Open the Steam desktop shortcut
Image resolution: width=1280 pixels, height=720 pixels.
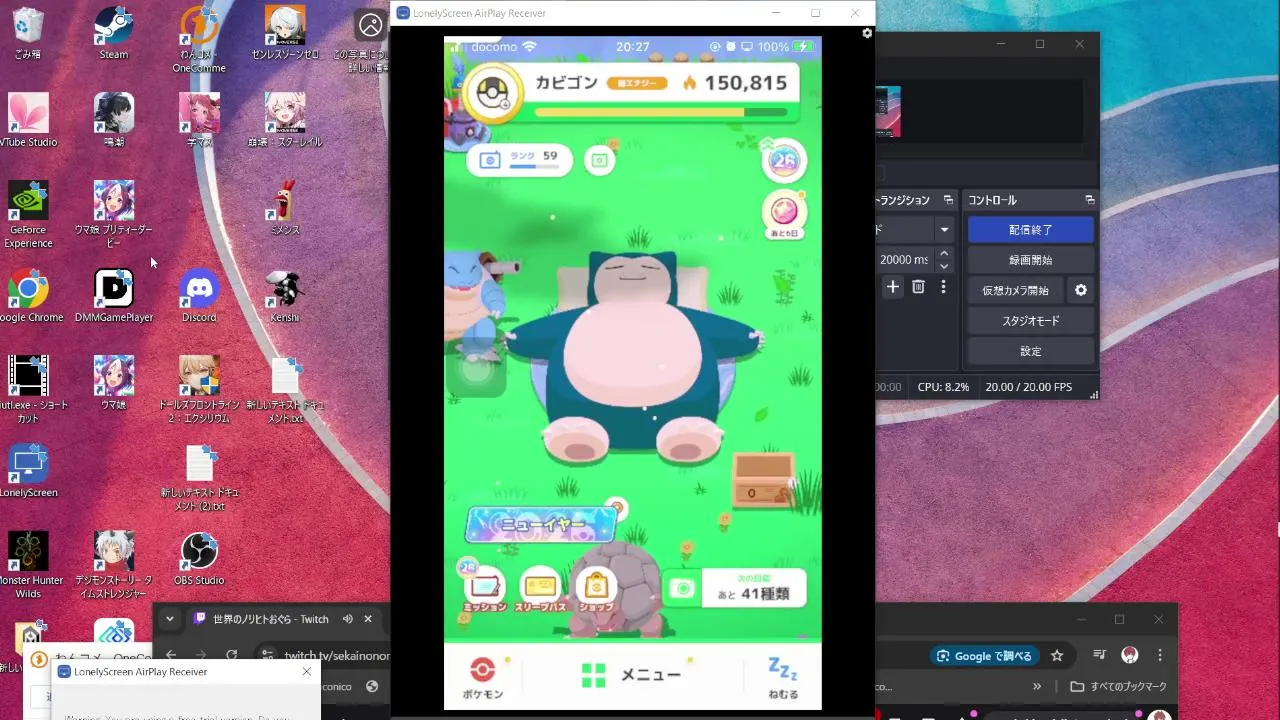(x=114, y=33)
